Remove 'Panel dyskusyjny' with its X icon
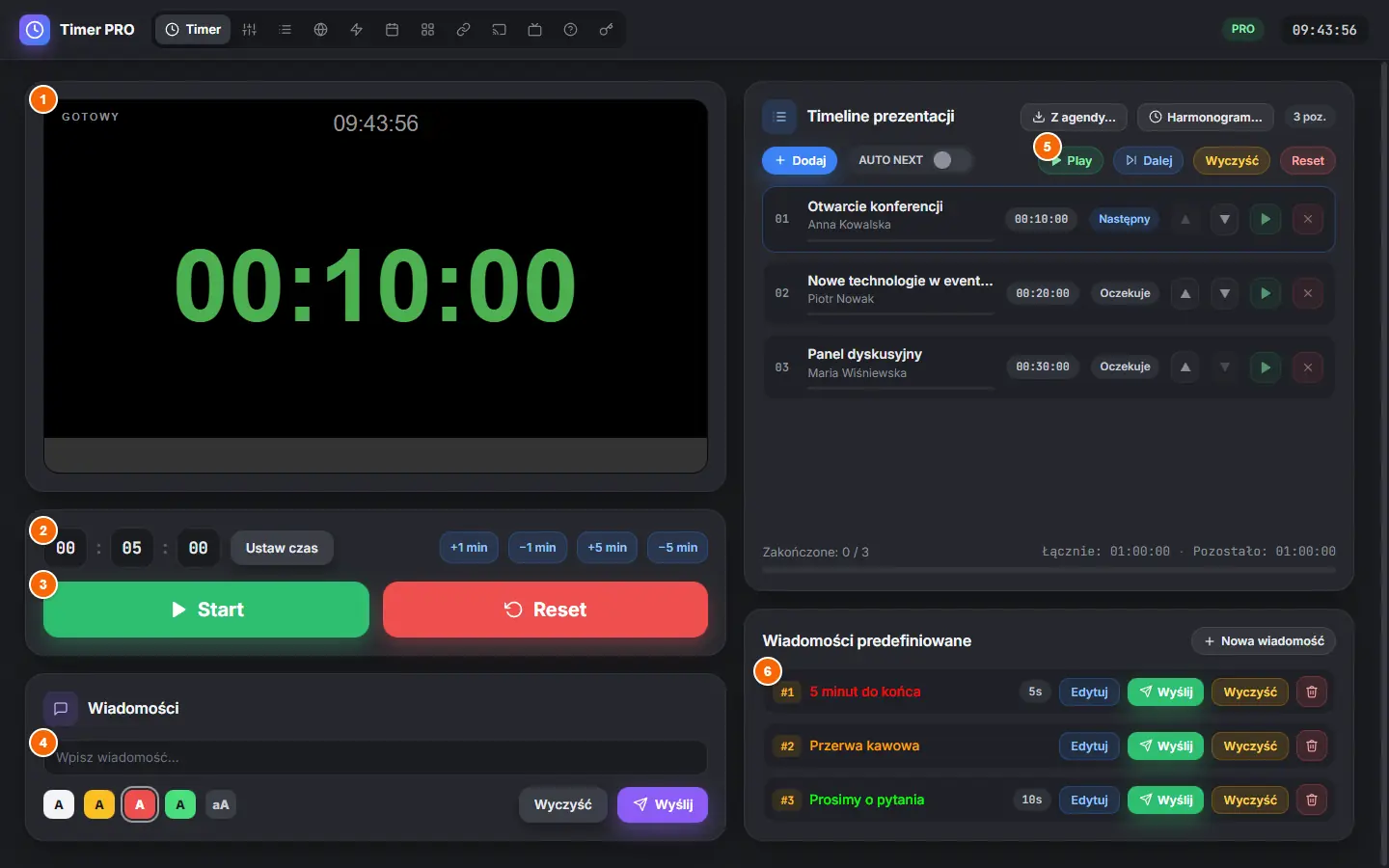Viewport: 1389px width, 868px height. point(1308,367)
